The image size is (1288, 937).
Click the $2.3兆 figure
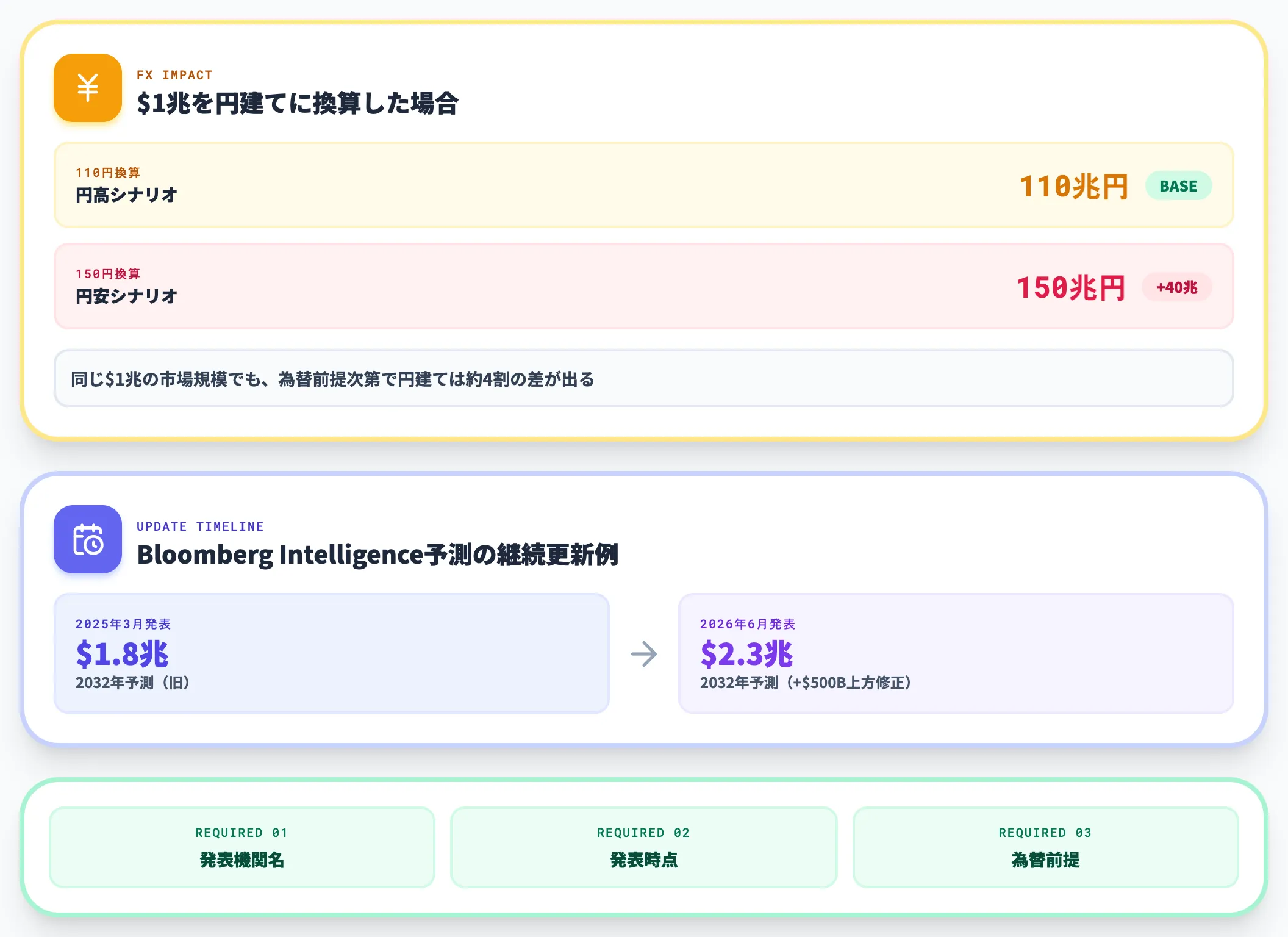746,654
